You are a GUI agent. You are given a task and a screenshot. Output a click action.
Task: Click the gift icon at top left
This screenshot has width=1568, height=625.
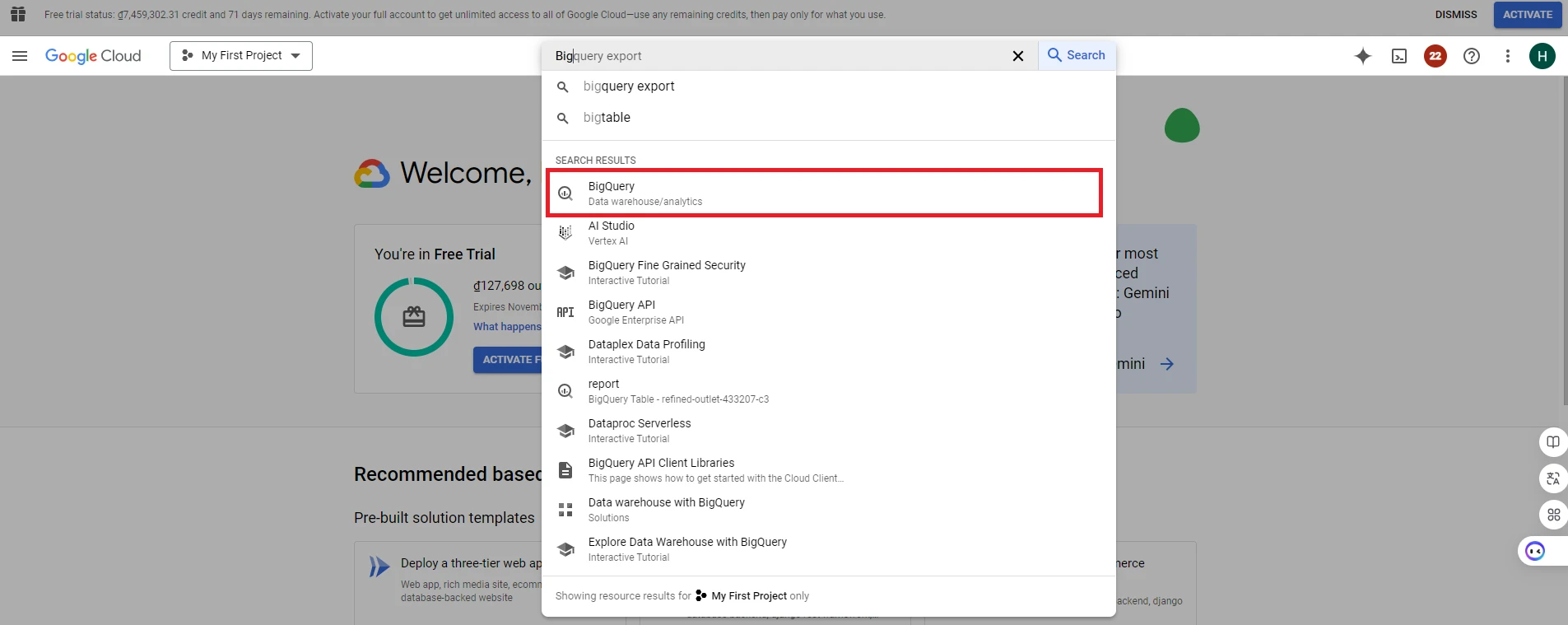(x=18, y=15)
